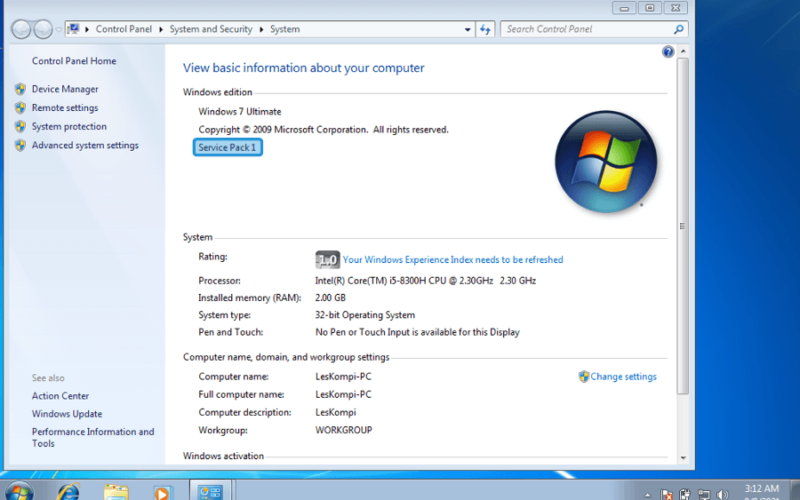
Task: Click the WORKGROUP value text
Action: coord(343,430)
